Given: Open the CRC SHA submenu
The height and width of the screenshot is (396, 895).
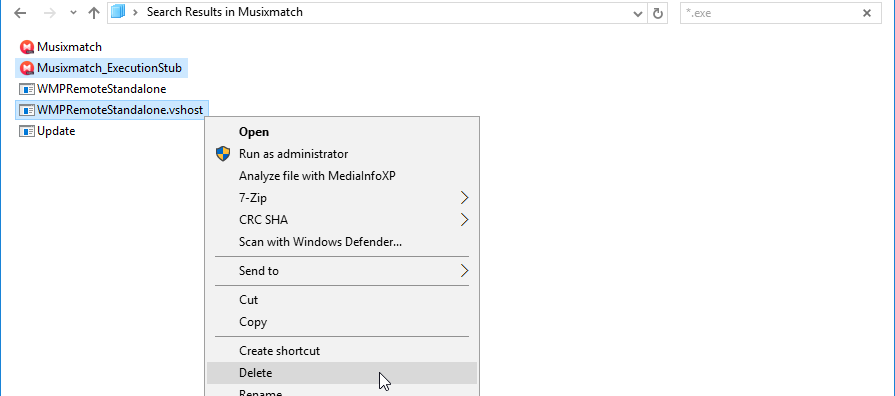Looking at the screenshot, I should pos(342,220).
